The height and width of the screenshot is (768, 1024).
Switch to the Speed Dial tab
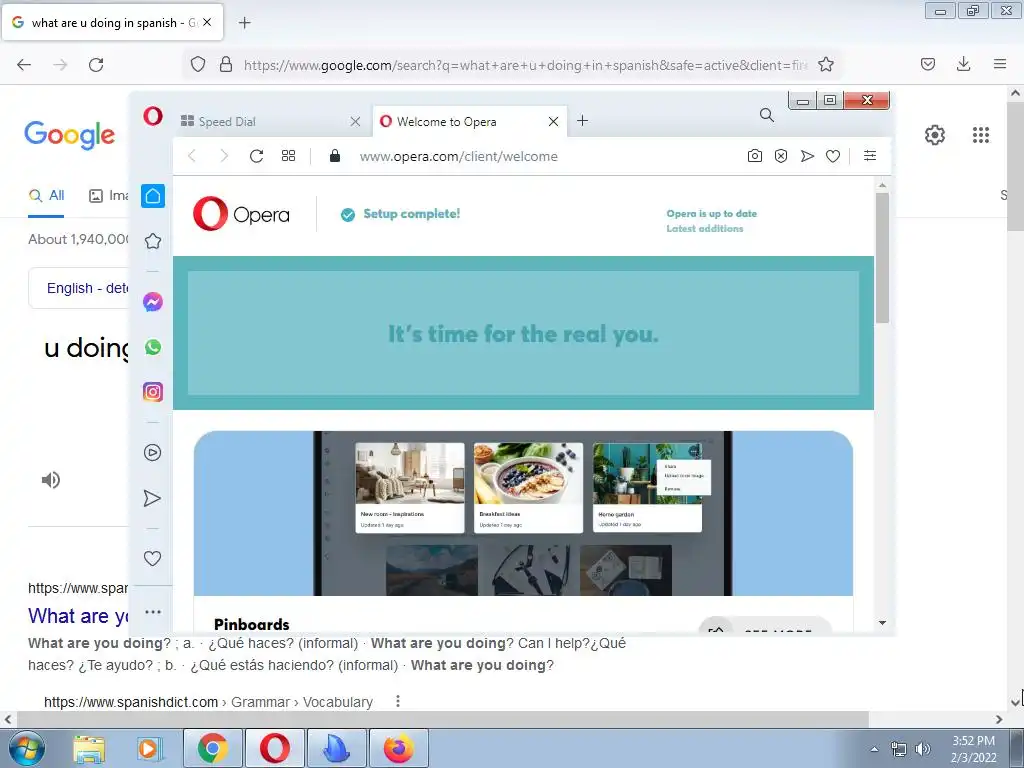pos(270,121)
